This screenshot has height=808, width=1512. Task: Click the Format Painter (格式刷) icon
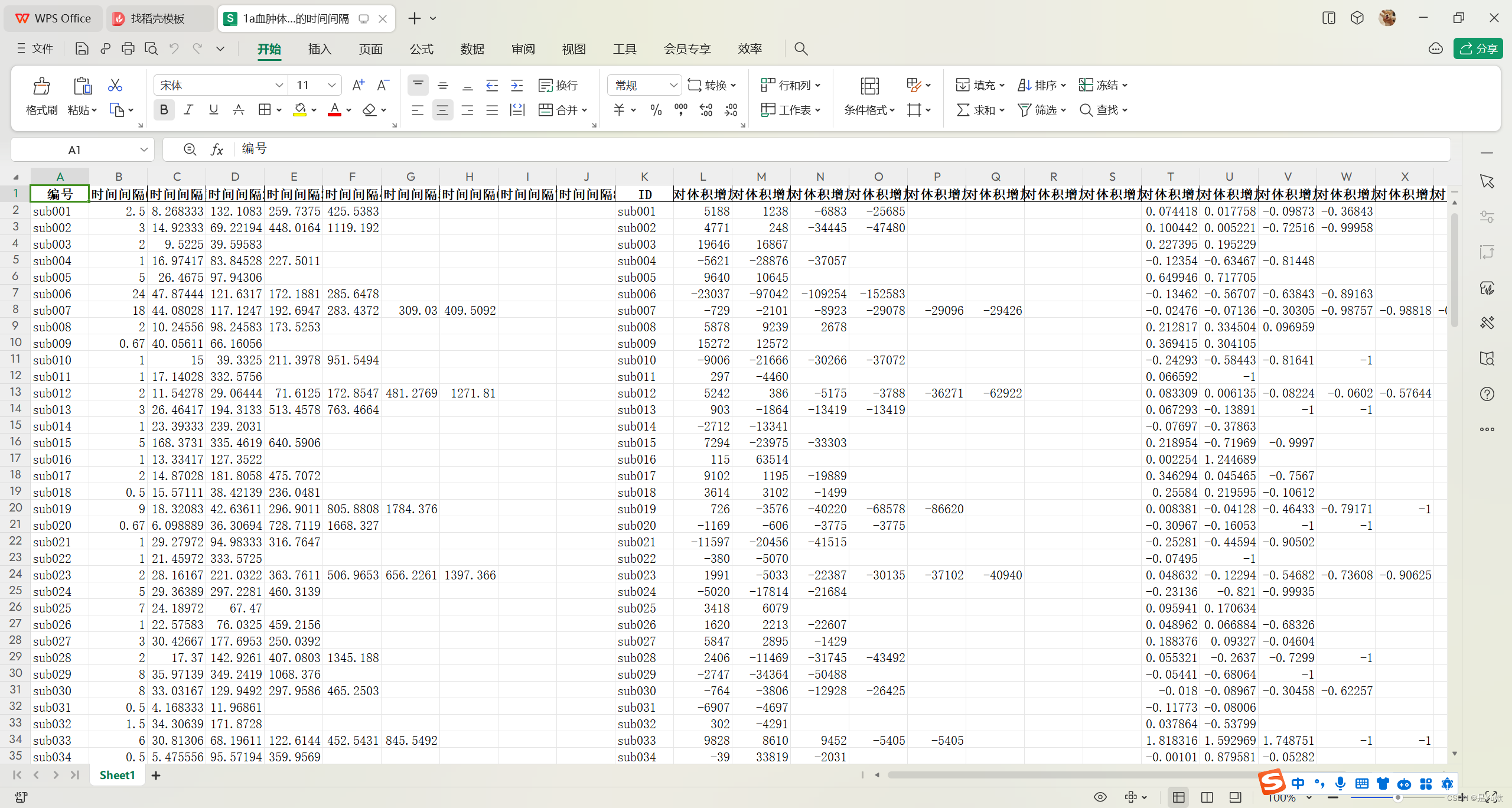point(41,87)
